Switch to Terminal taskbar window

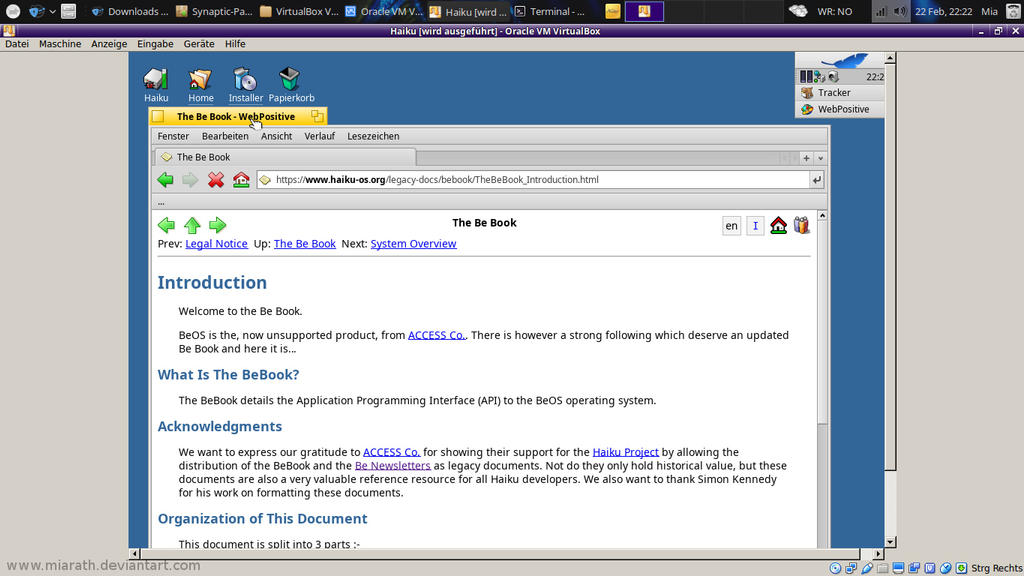pos(550,11)
